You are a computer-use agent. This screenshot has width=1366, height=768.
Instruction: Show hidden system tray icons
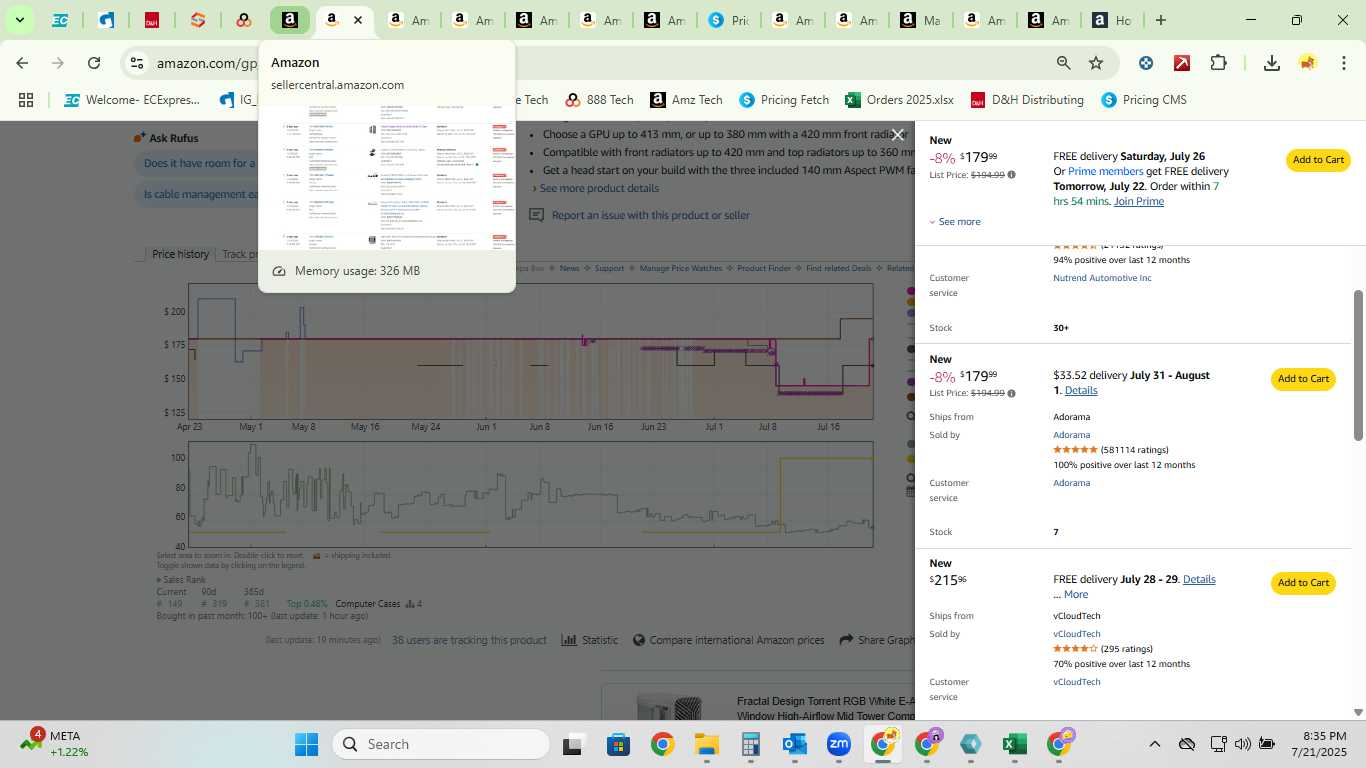point(1155,744)
